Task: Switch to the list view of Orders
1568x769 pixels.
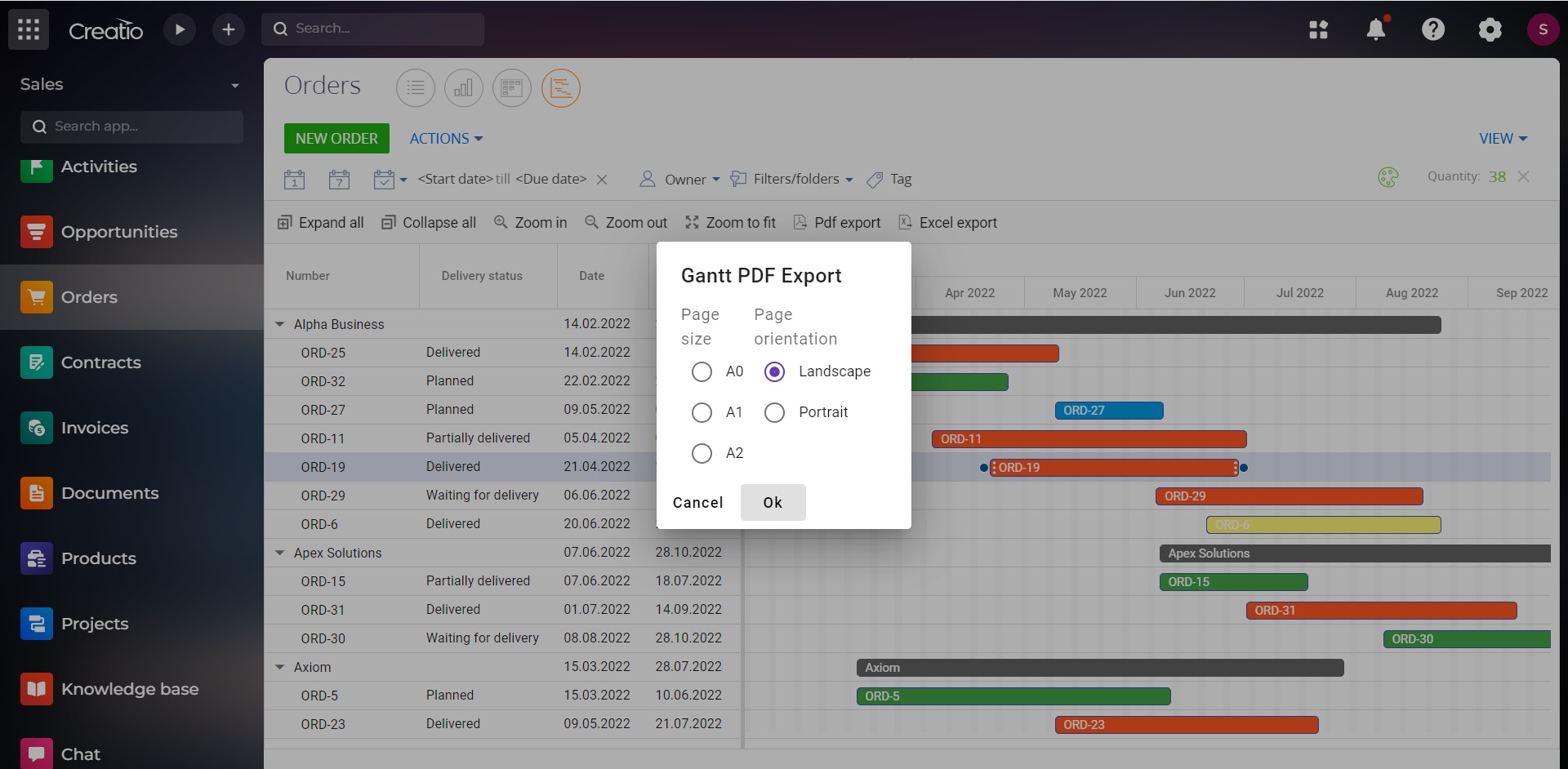Action: (x=416, y=87)
